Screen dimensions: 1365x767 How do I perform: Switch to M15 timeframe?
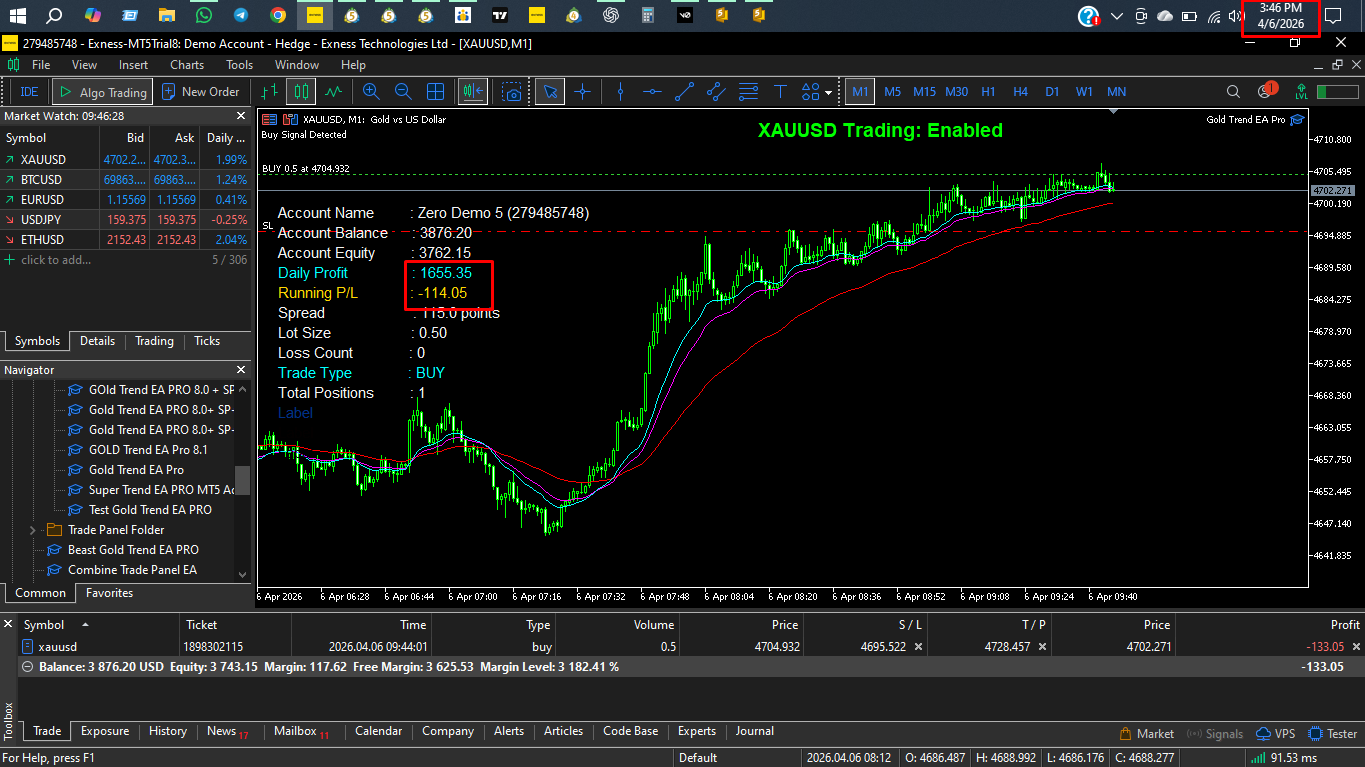pos(924,92)
